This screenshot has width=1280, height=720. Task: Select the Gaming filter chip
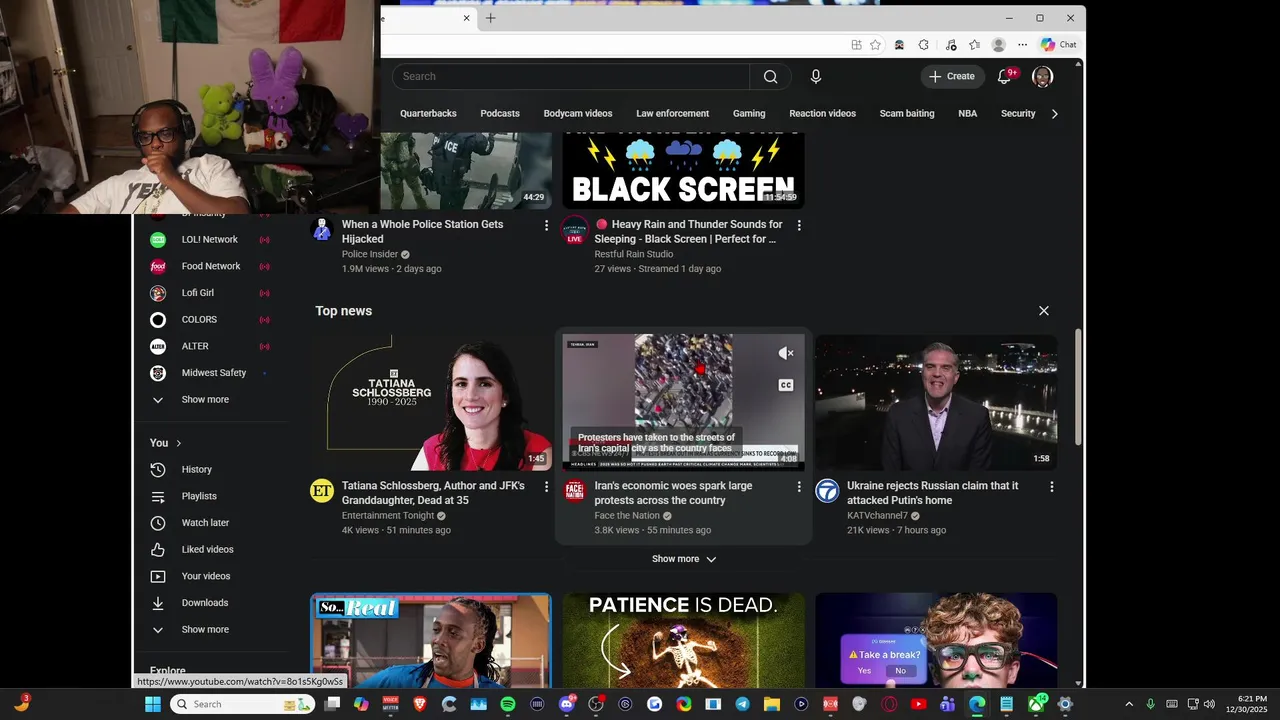coord(749,114)
